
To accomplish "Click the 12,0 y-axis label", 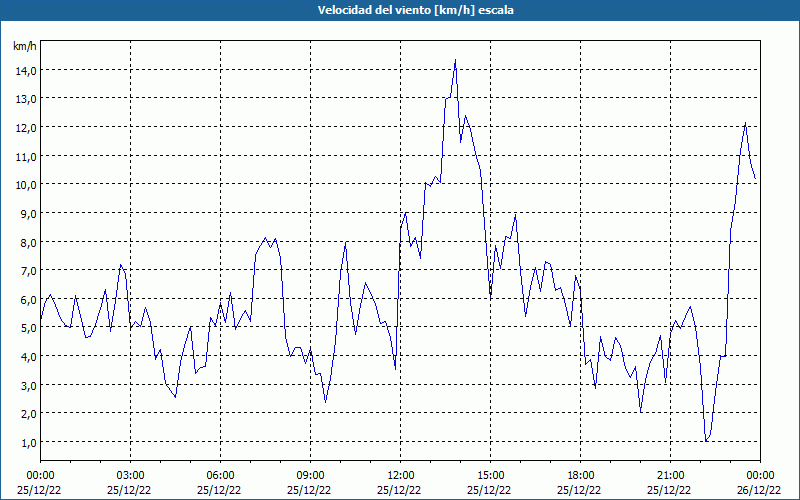I will [x=27, y=128].
